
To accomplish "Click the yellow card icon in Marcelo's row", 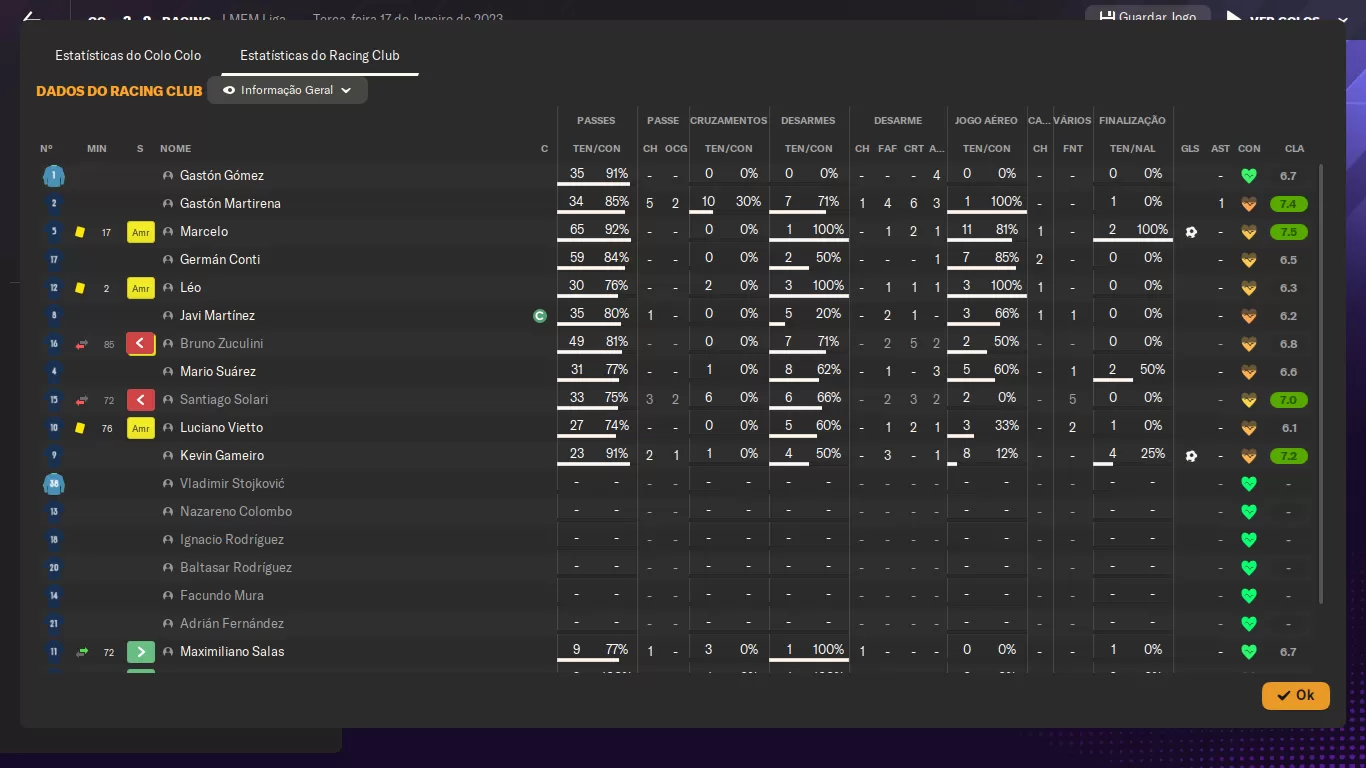I will [80, 232].
